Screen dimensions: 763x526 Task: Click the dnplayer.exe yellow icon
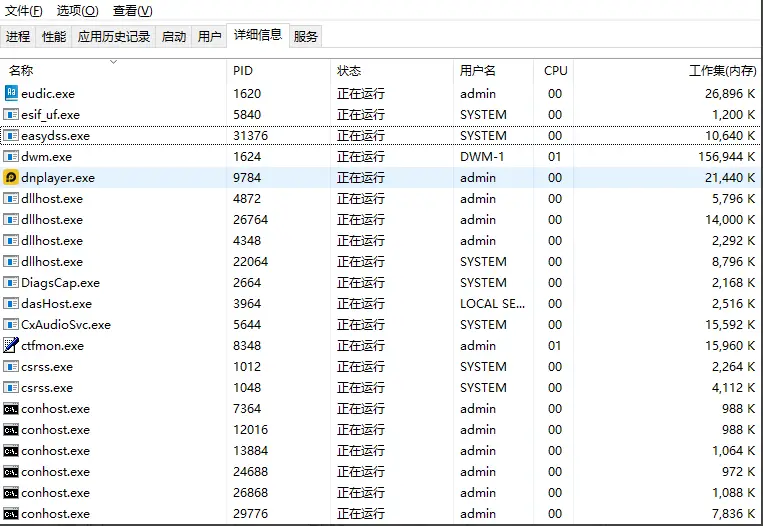pos(11,177)
